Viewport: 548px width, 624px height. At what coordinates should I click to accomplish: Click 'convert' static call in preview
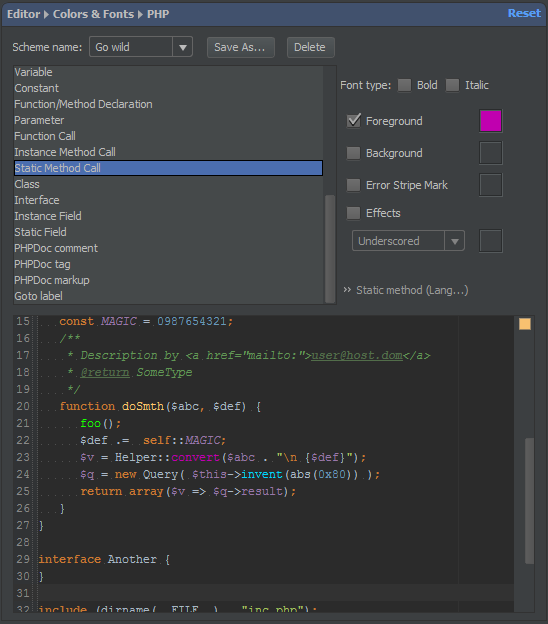tap(195, 457)
